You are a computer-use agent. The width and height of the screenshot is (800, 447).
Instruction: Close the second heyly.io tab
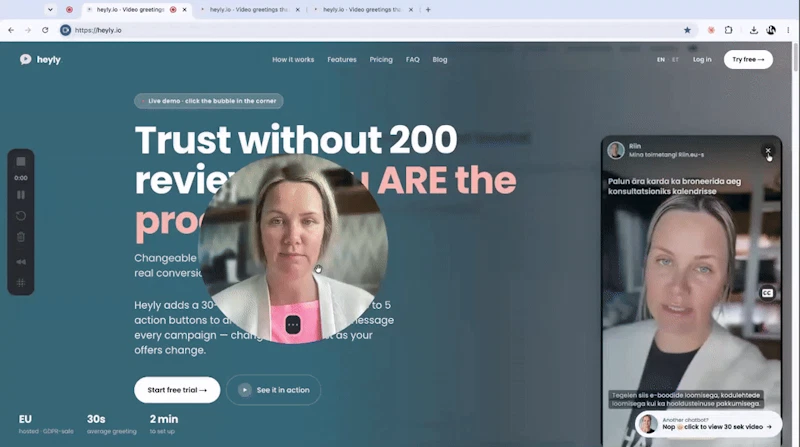(298, 9)
